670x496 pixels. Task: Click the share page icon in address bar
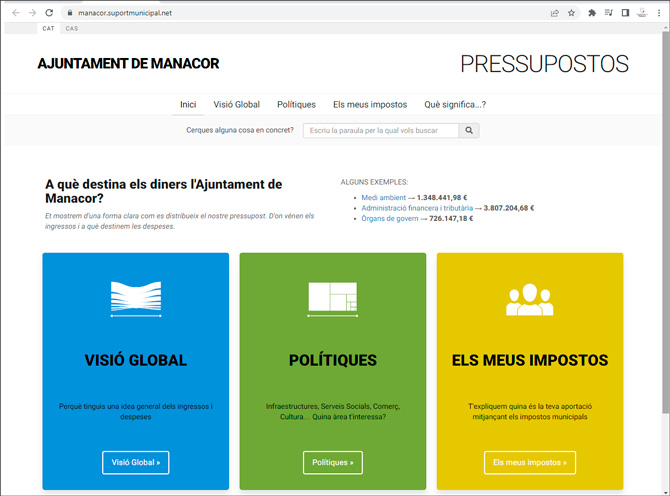coord(554,13)
